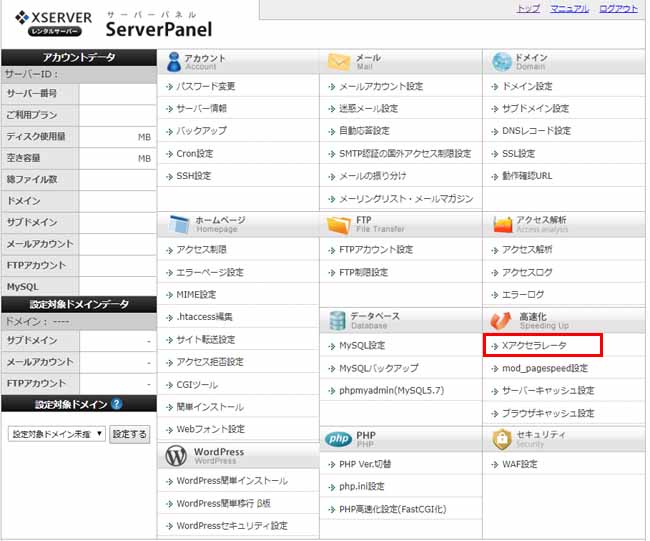Screen dimensions: 650x541
Task: Click the PHP section icon
Action: click(x=338, y=439)
